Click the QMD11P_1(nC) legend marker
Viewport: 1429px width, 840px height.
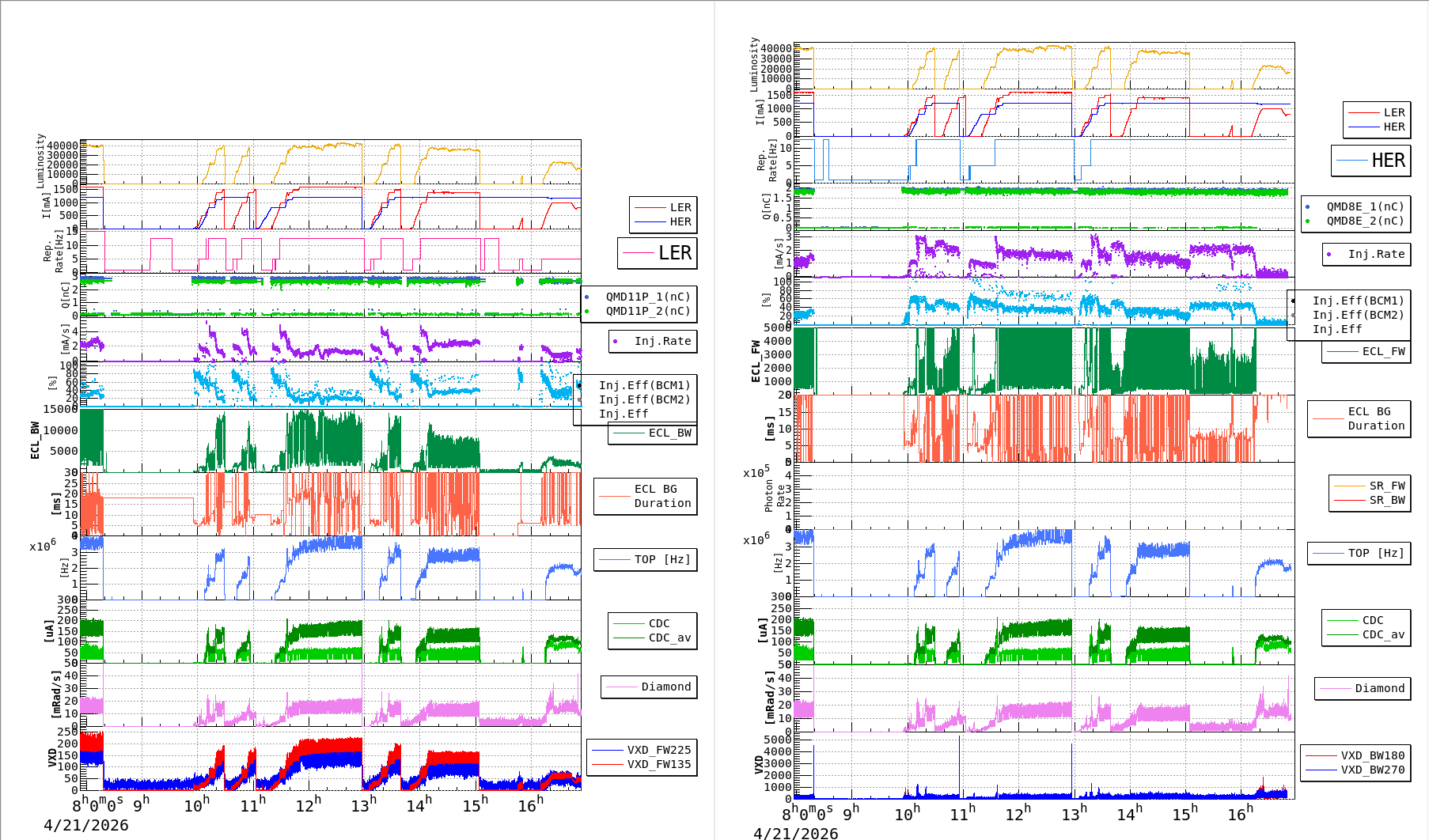586,297
